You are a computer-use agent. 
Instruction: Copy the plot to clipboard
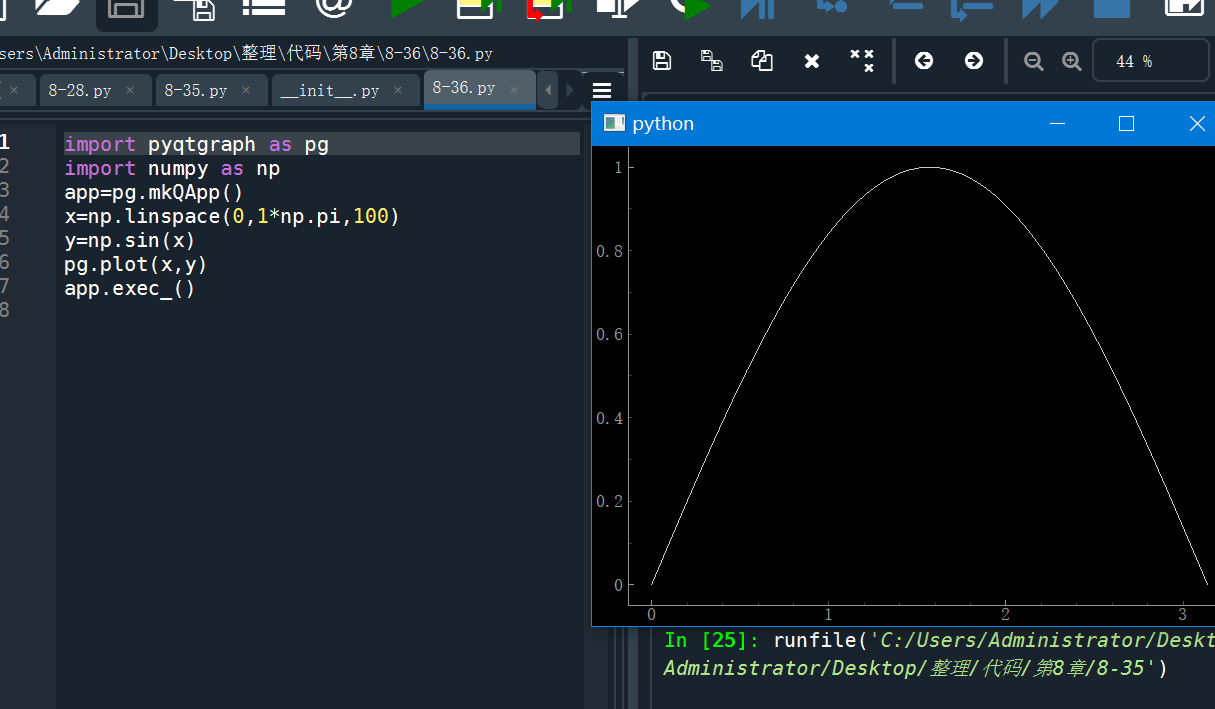762,61
